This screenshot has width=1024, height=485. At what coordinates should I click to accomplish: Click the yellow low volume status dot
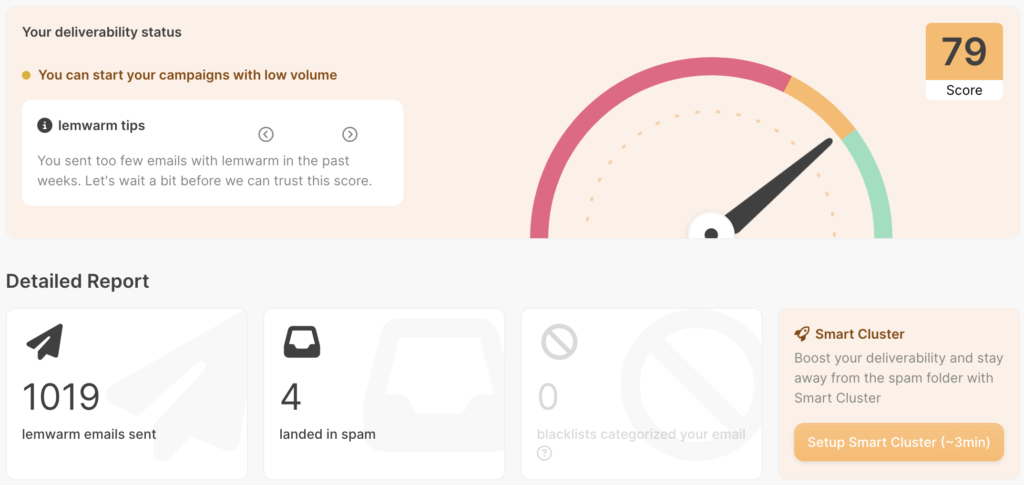27,75
